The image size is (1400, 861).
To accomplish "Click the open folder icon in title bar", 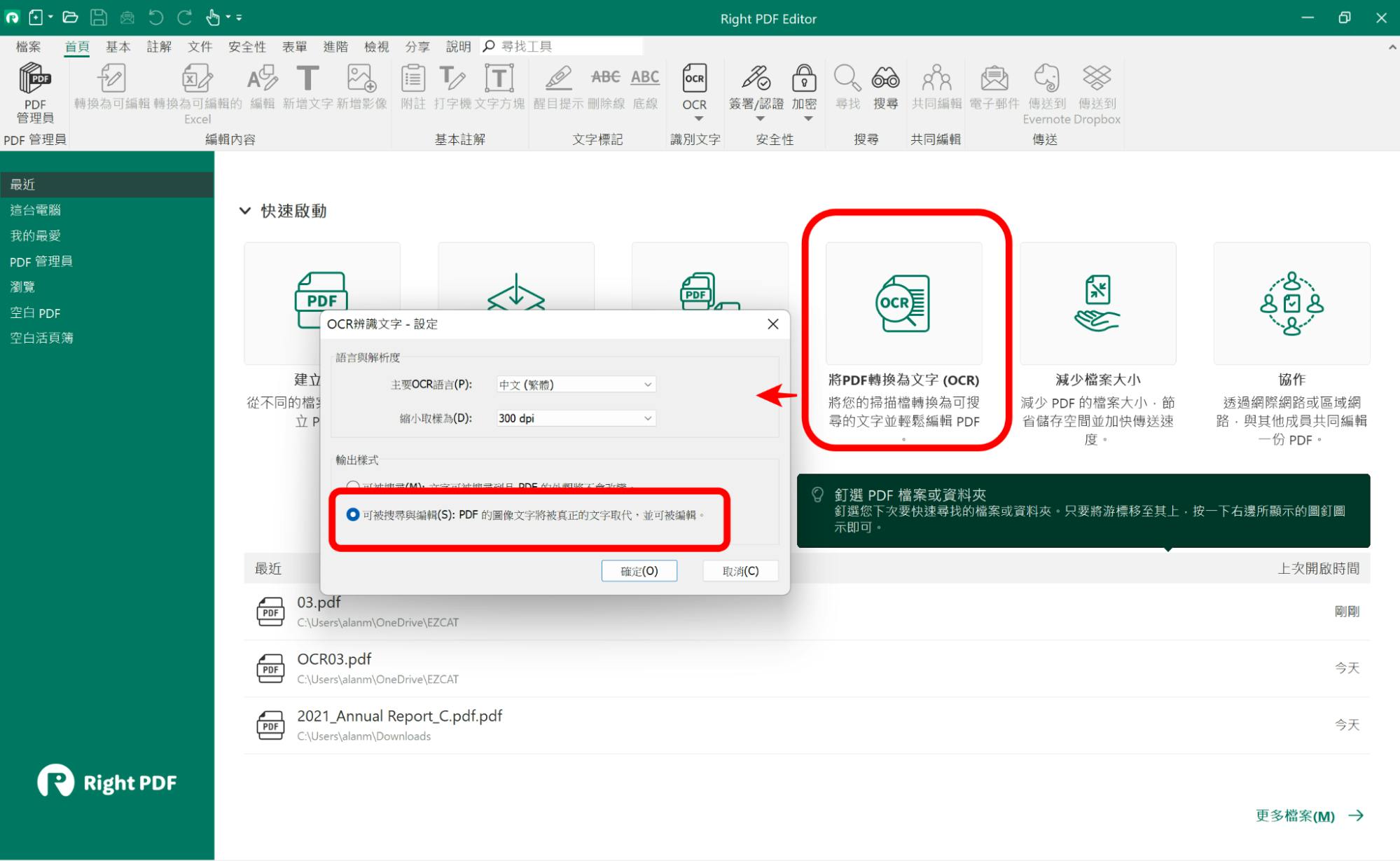I will pyautogui.click(x=70, y=18).
